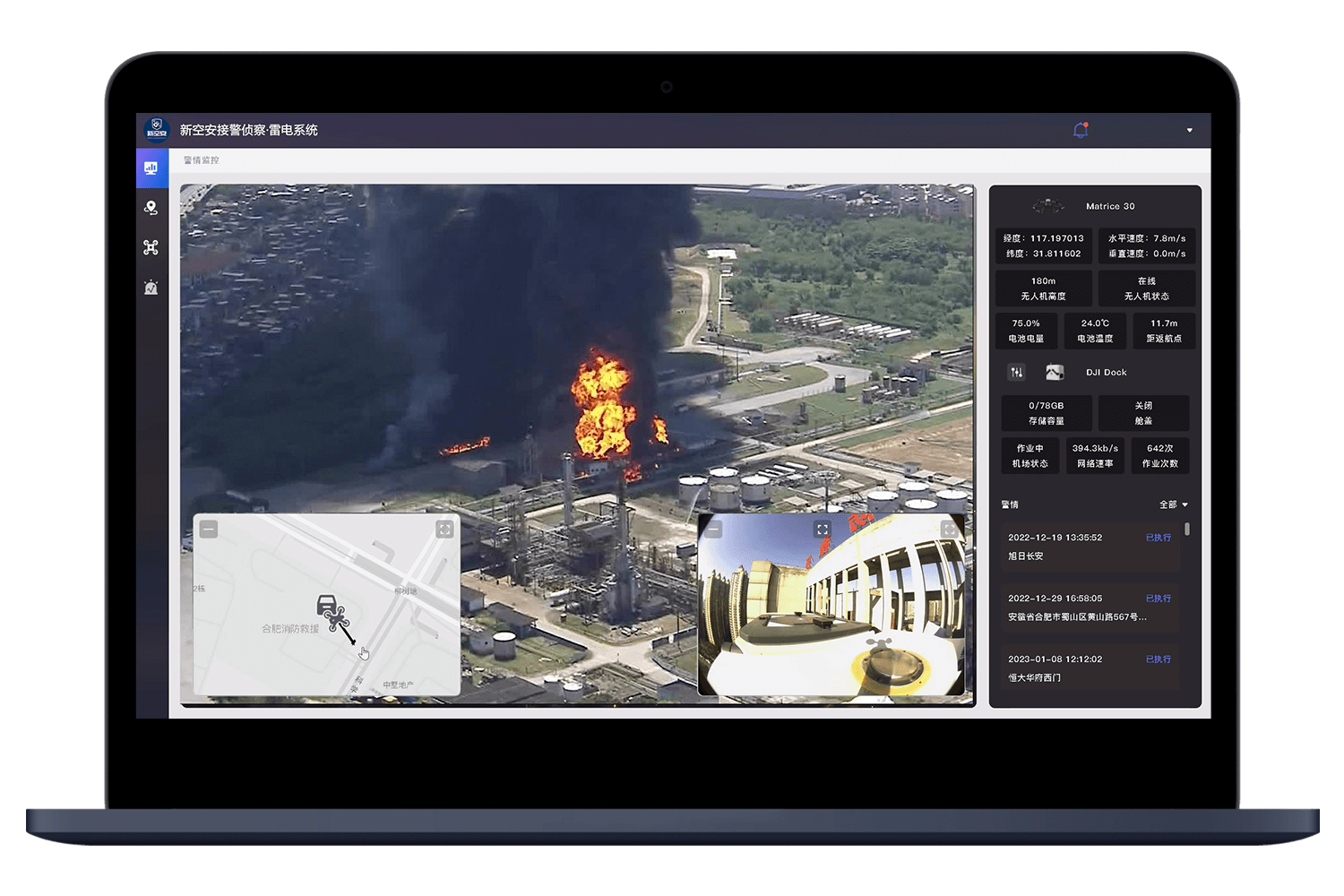Click 已执行 link on 2022-12-29 alert
This screenshot has width=1344, height=896.
tap(1158, 599)
